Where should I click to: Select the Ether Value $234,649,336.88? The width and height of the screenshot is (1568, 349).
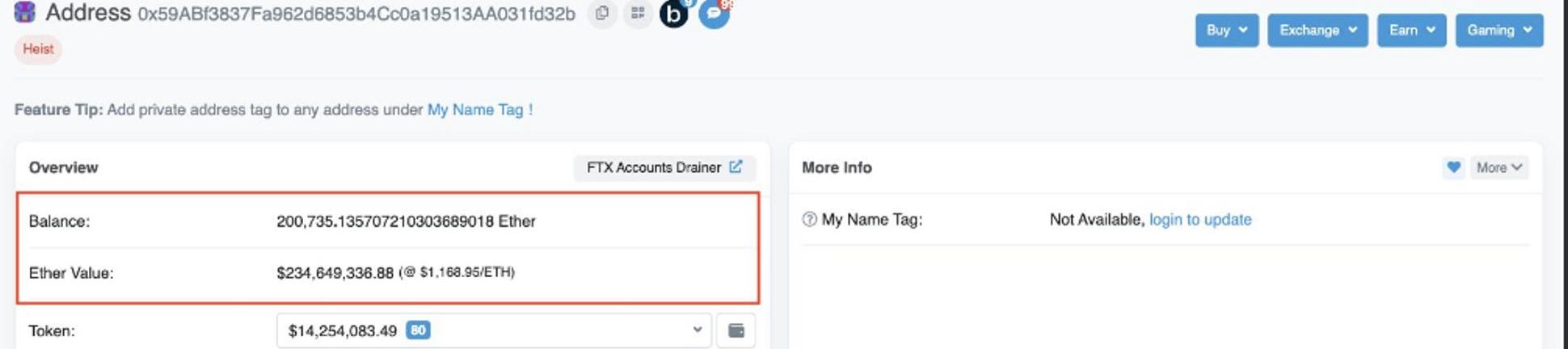(x=335, y=273)
